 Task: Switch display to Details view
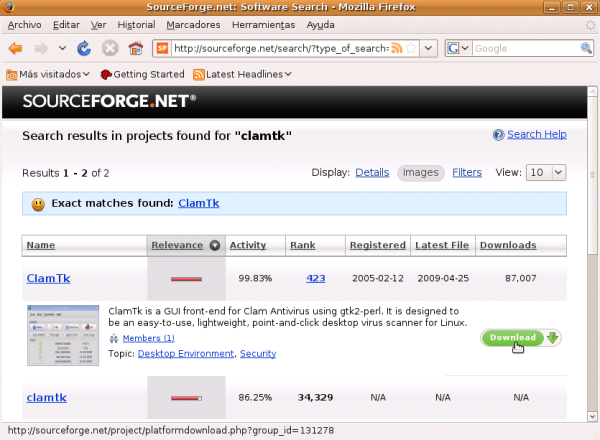point(372,172)
